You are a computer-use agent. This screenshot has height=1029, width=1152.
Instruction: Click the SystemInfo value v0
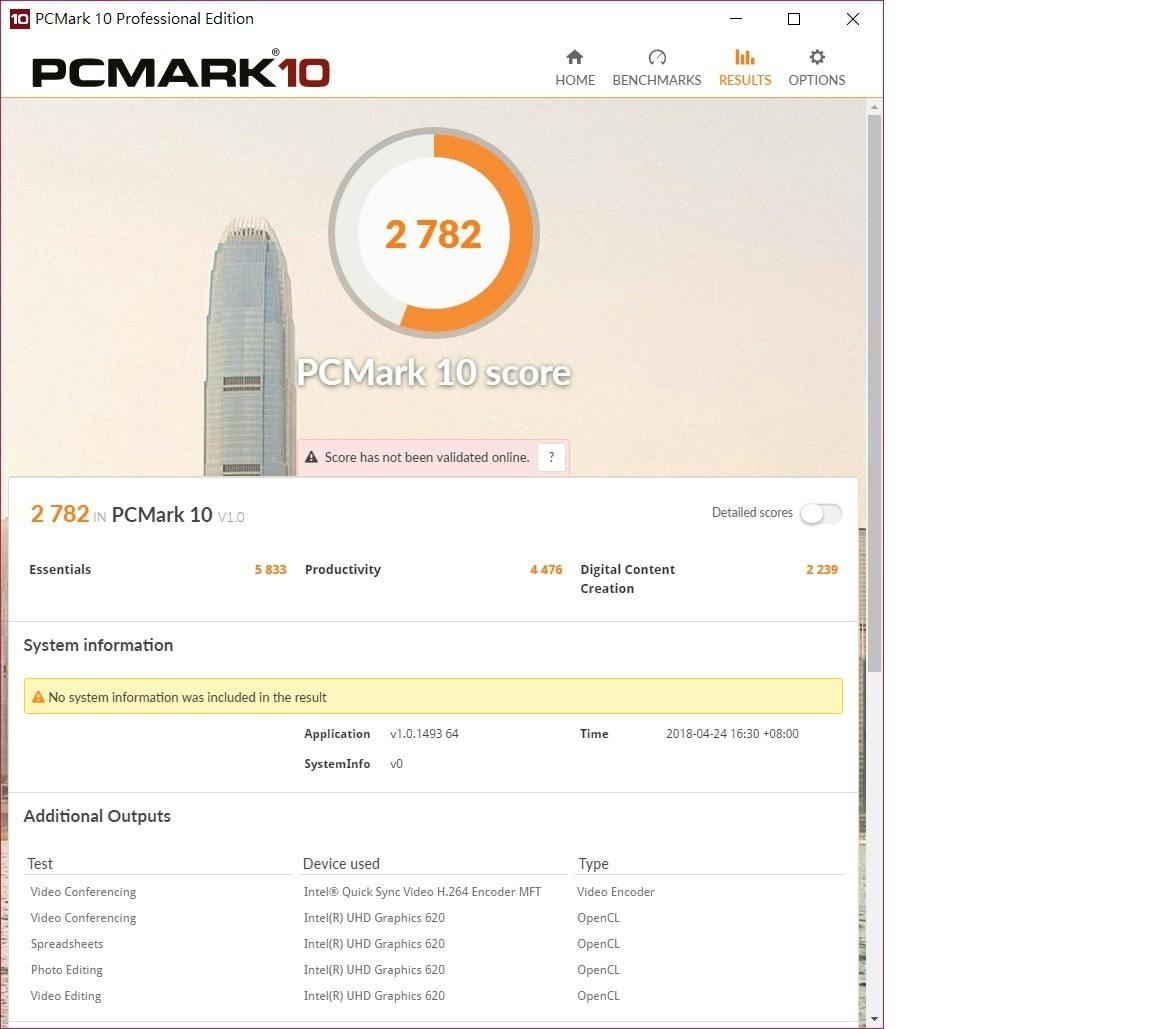tap(396, 764)
